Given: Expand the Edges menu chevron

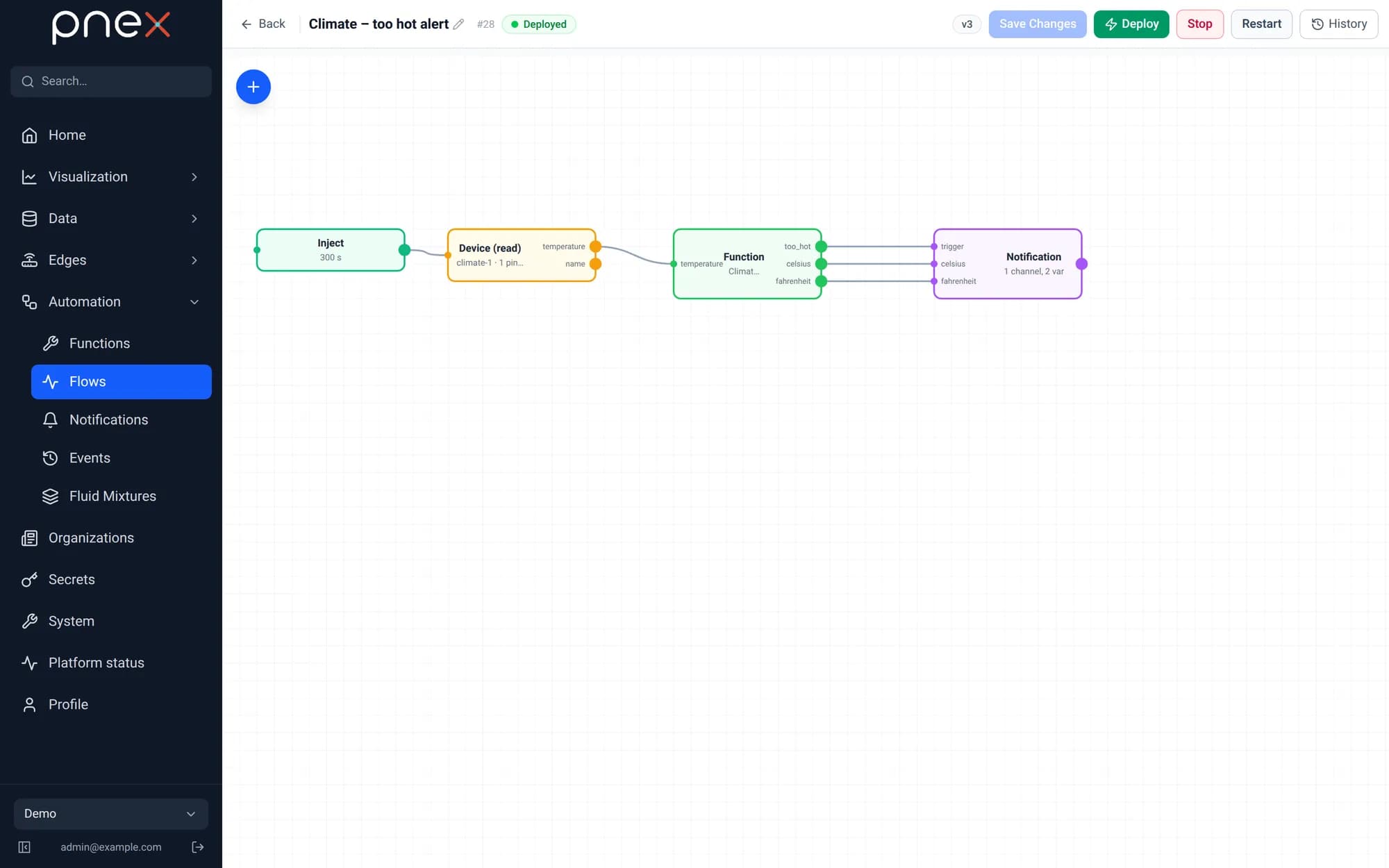Looking at the screenshot, I should pos(194,260).
